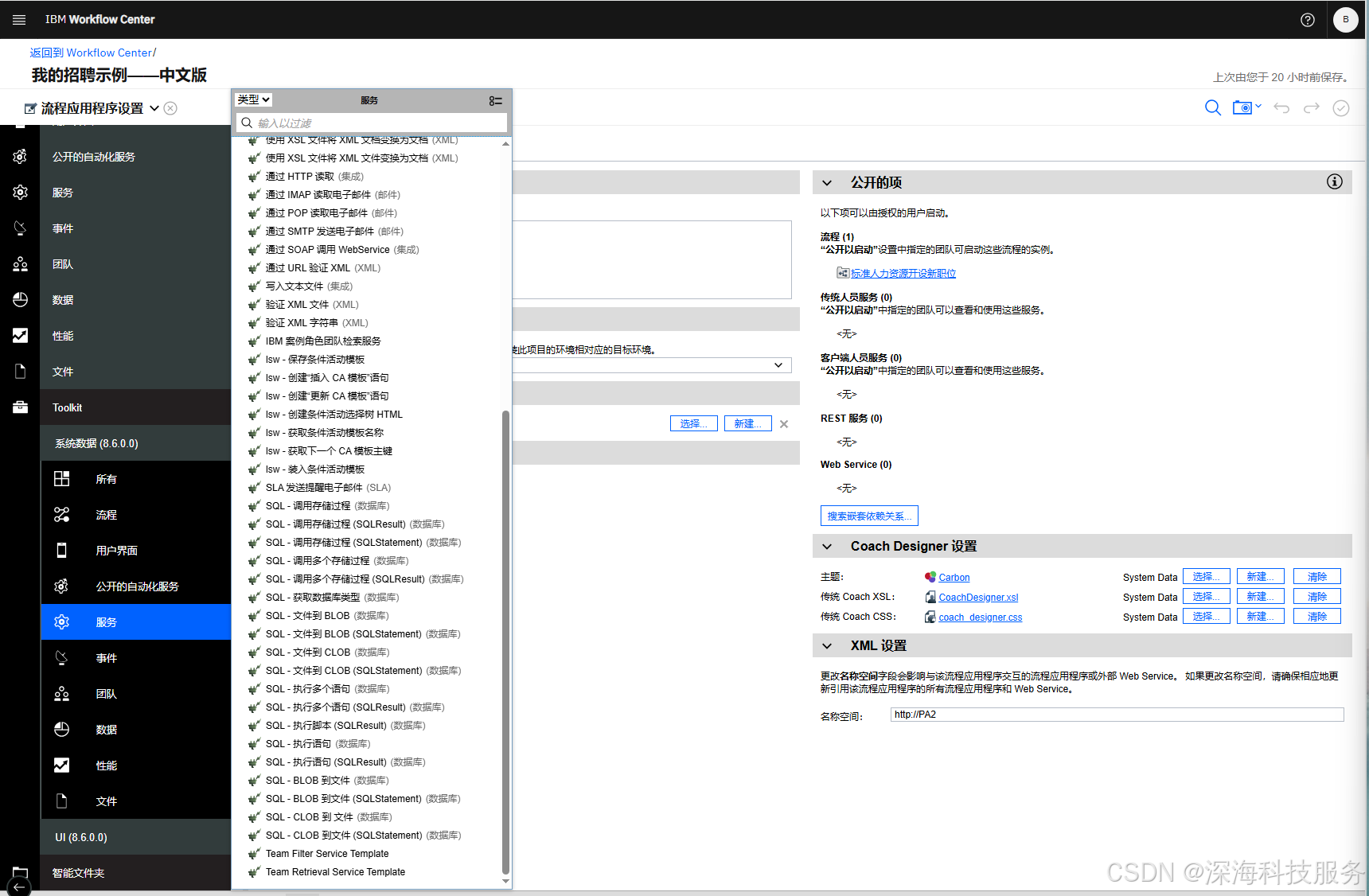
Task: Open the snapshot dropdown arrow beside camera
Action: pyautogui.click(x=1258, y=106)
